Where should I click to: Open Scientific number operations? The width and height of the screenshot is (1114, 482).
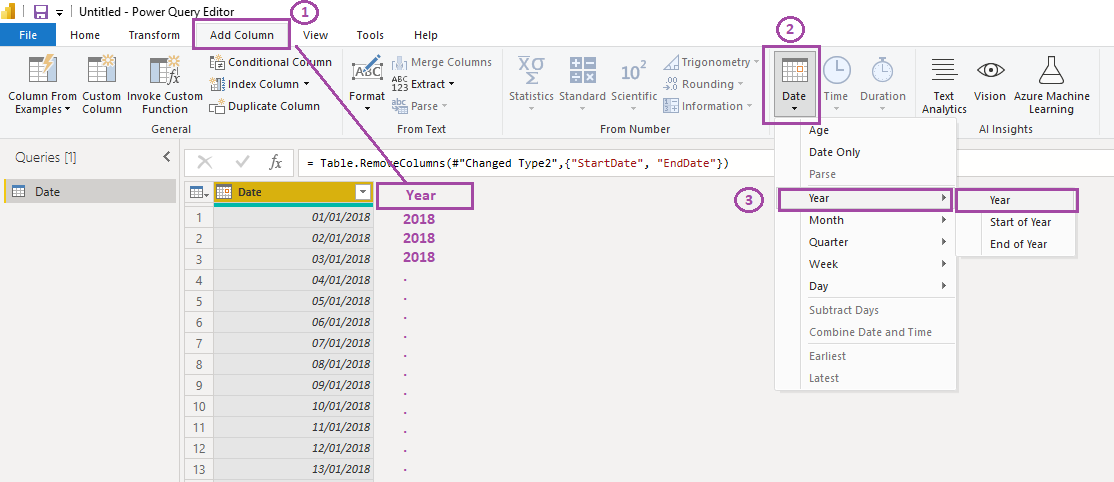click(634, 85)
